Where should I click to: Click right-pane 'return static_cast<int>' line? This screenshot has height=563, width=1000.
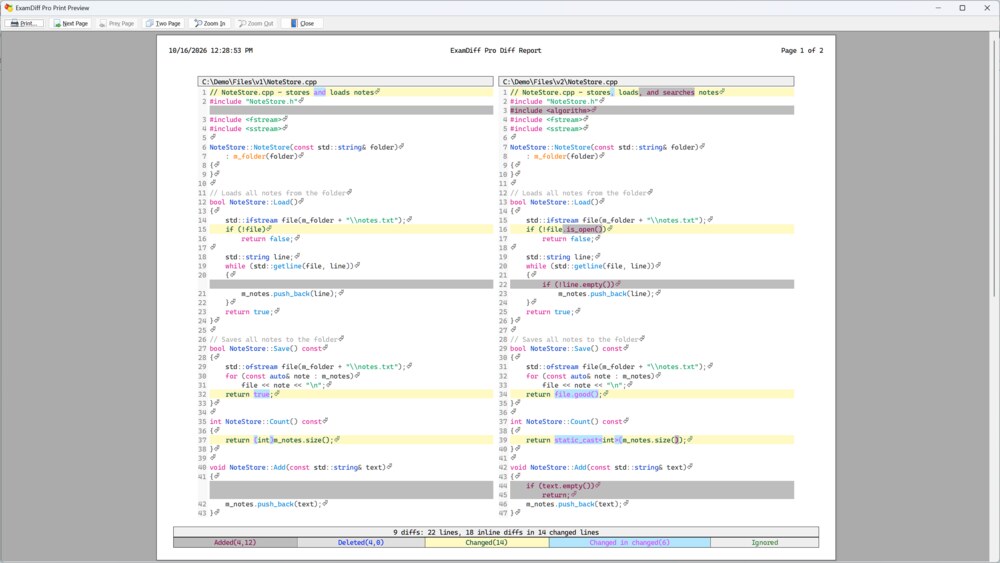651,440
